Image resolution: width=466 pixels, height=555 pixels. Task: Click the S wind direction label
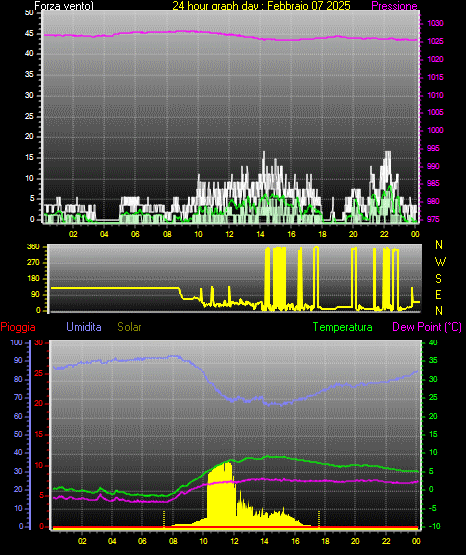[438, 279]
